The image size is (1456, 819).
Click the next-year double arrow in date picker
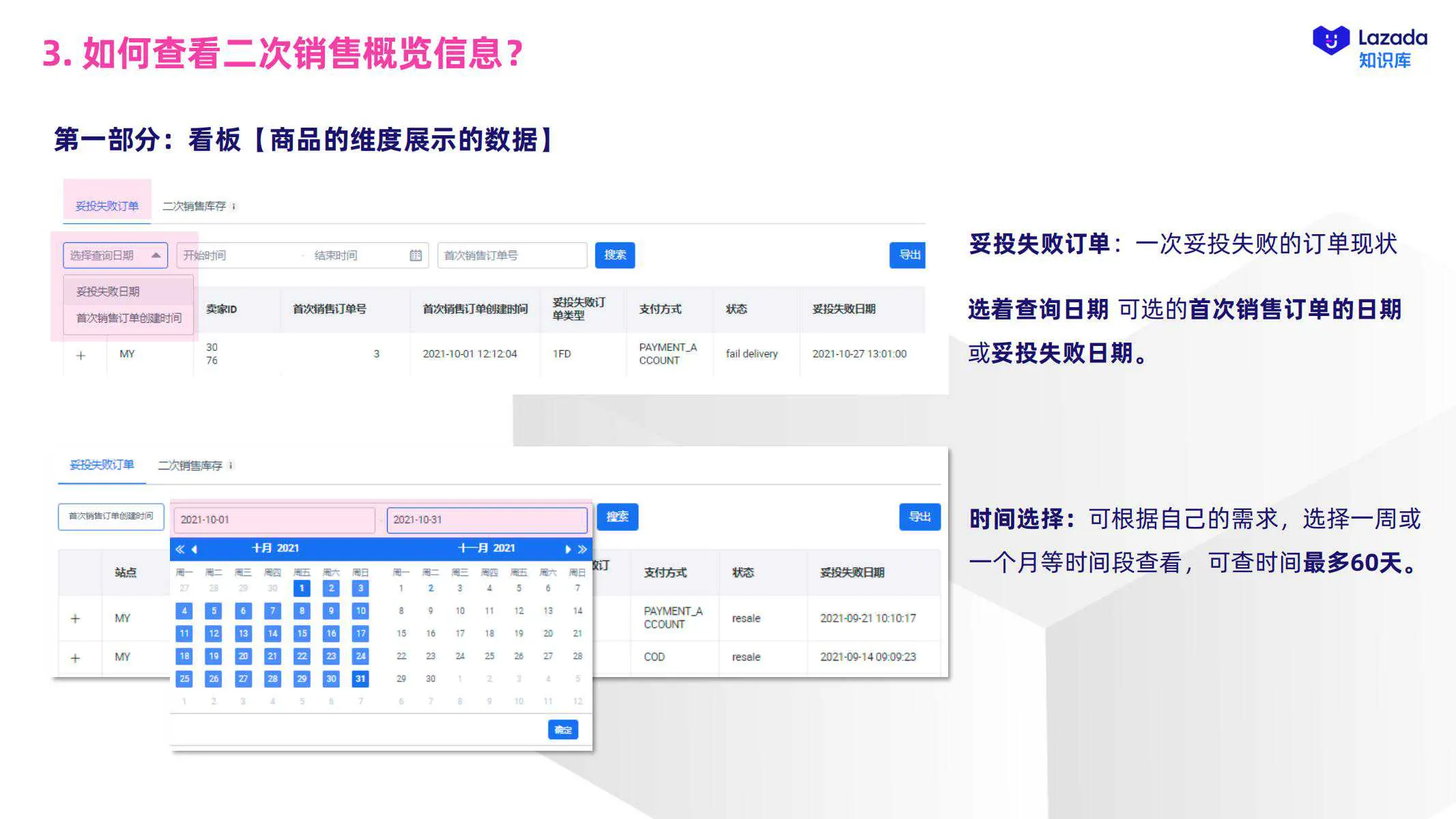pyautogui.click(x=582, y=548)
